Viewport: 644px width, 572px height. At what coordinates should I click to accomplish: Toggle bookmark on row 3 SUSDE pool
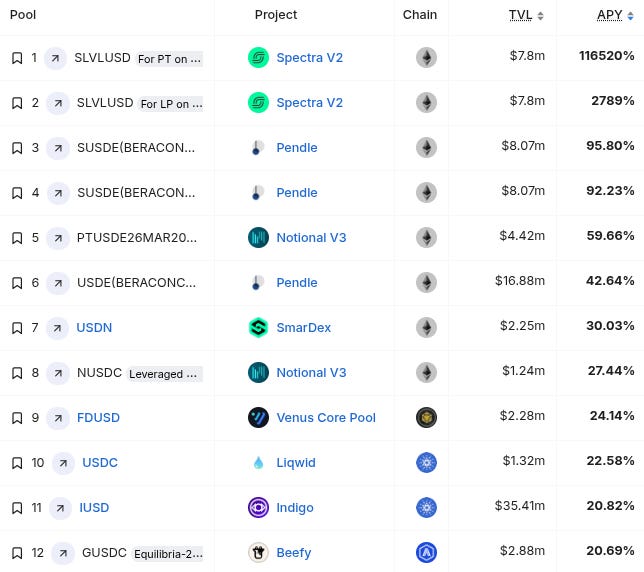pos(17,148)
